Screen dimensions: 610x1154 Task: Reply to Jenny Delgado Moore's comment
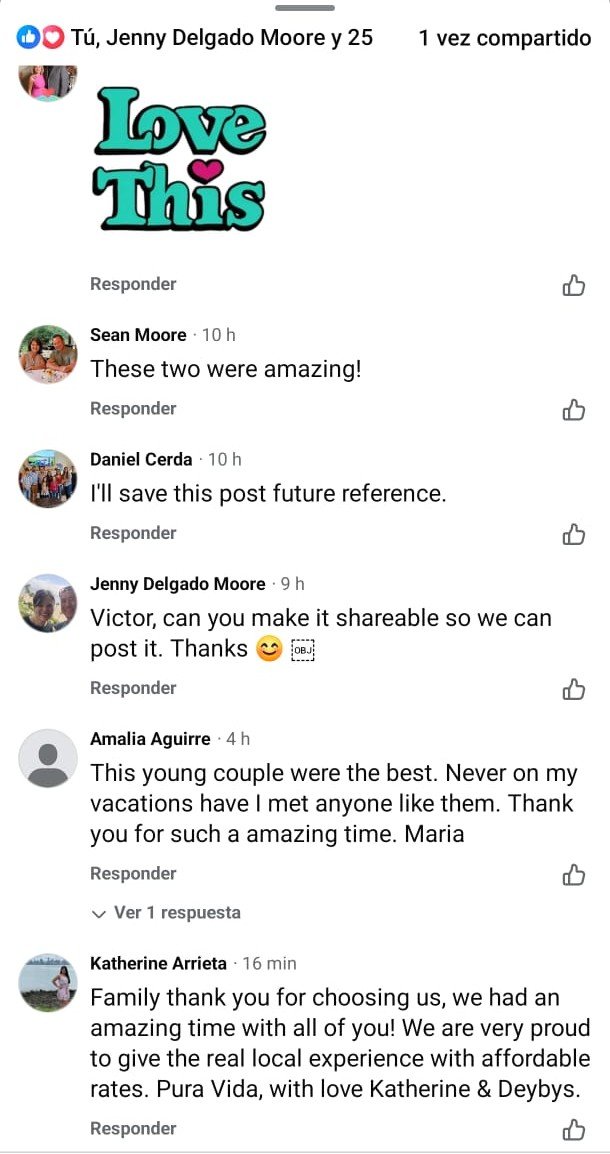pos(133,689)
